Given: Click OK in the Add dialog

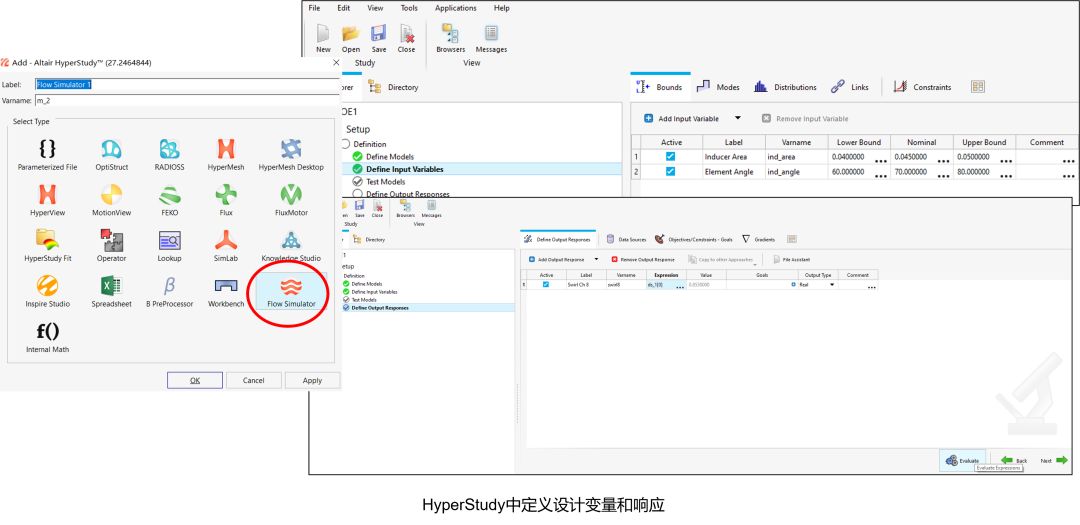Looking at the screenshot, I should (195, 380).
